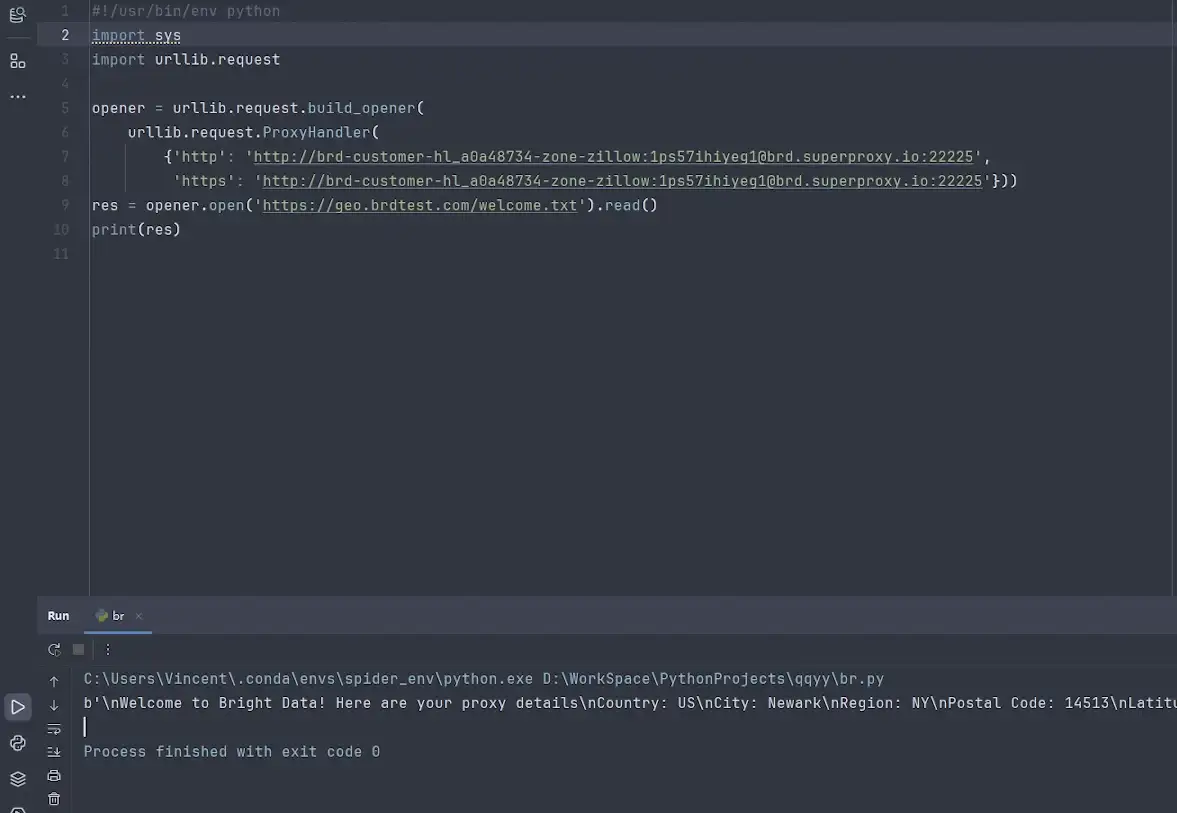This screenshot has height=813, width=1177.
Task: Click the Run panel title label
Action: [58, 616]
